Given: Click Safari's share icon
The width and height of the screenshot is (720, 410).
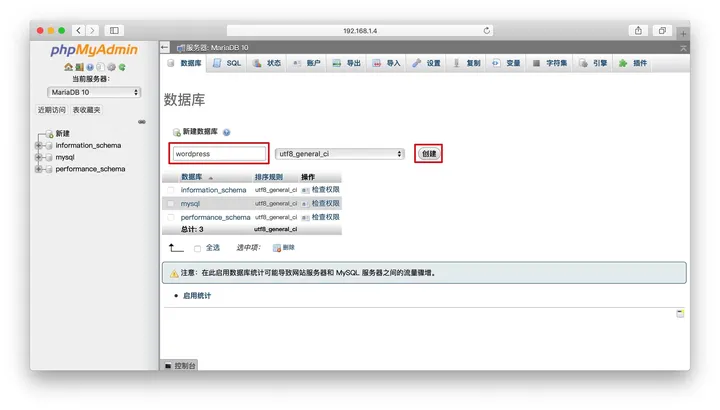Looking at the screenshot, I should coord(638,31).
